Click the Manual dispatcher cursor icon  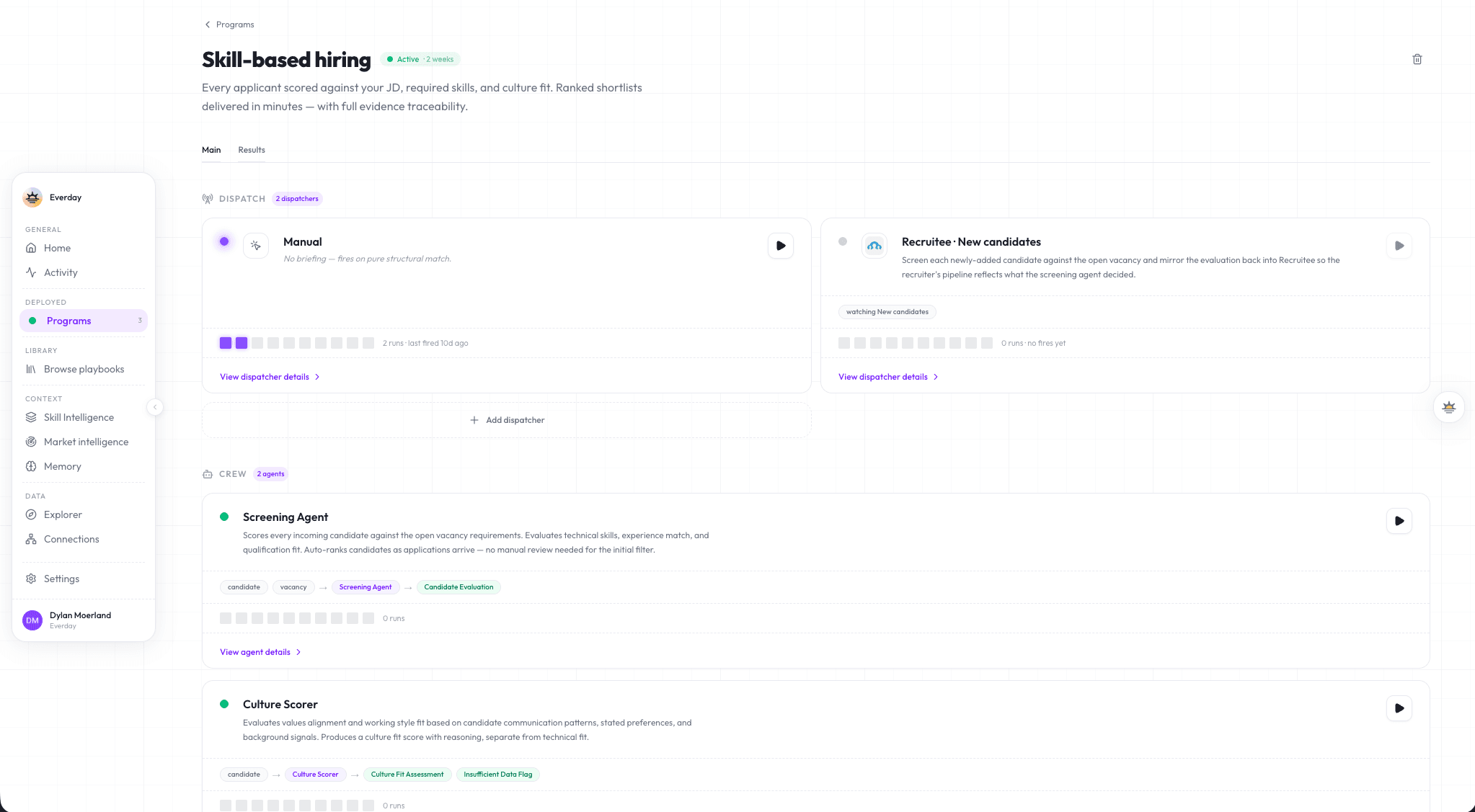pyautogui.click(x=256, y=246)
